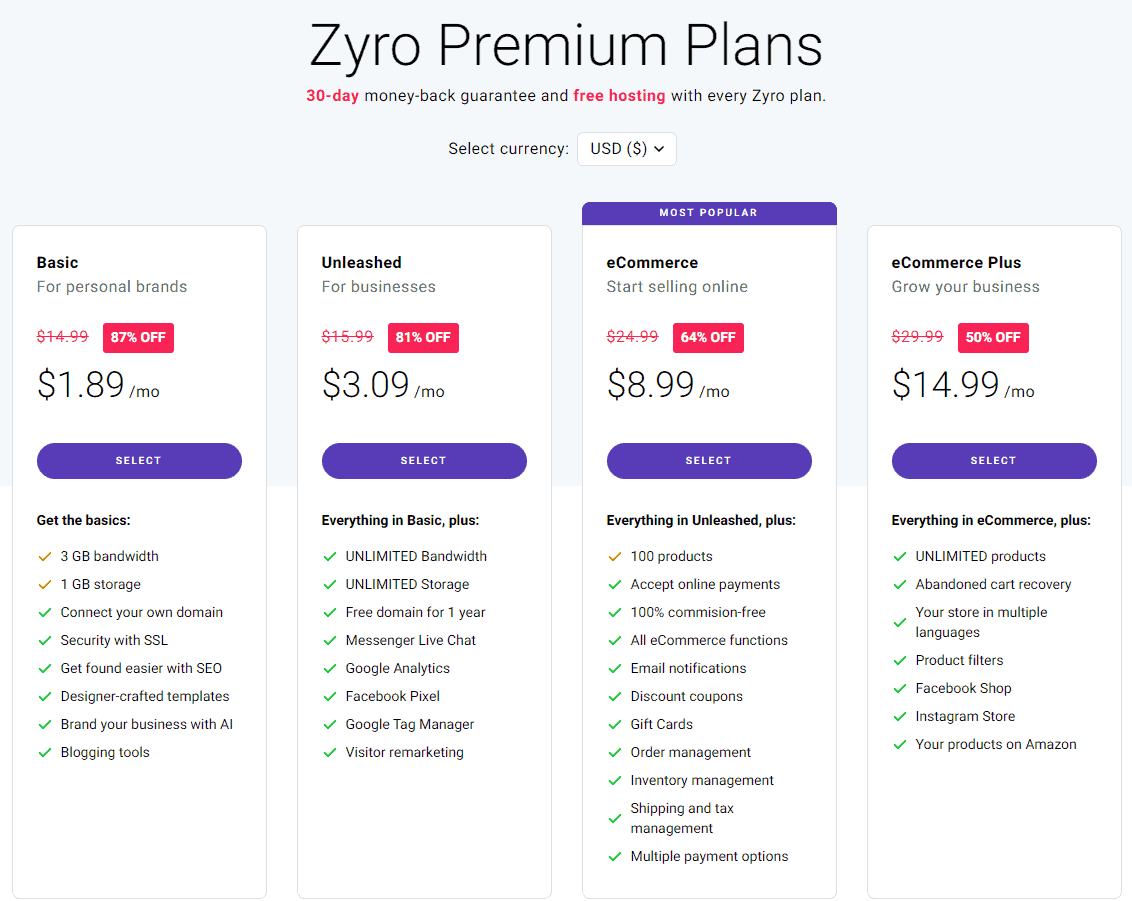Select the Basic plan

(x=139, y=461)
